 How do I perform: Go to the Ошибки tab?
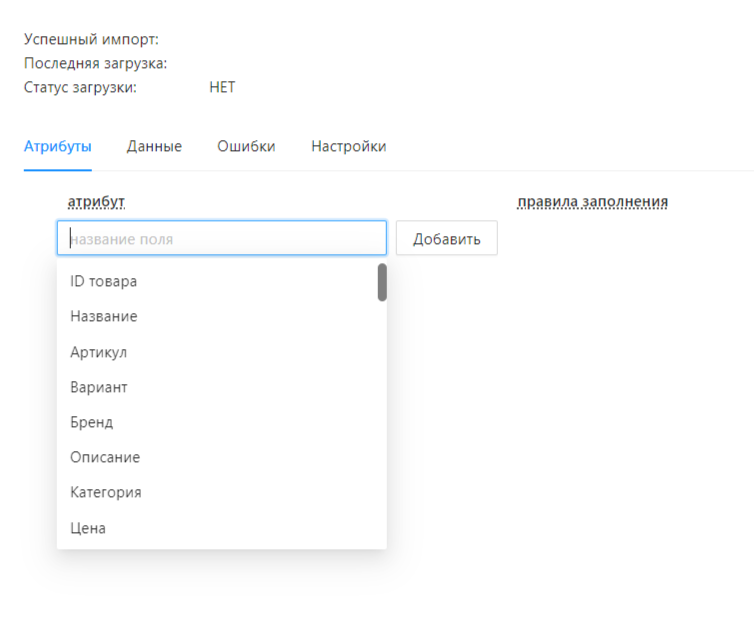pos(246,146)
